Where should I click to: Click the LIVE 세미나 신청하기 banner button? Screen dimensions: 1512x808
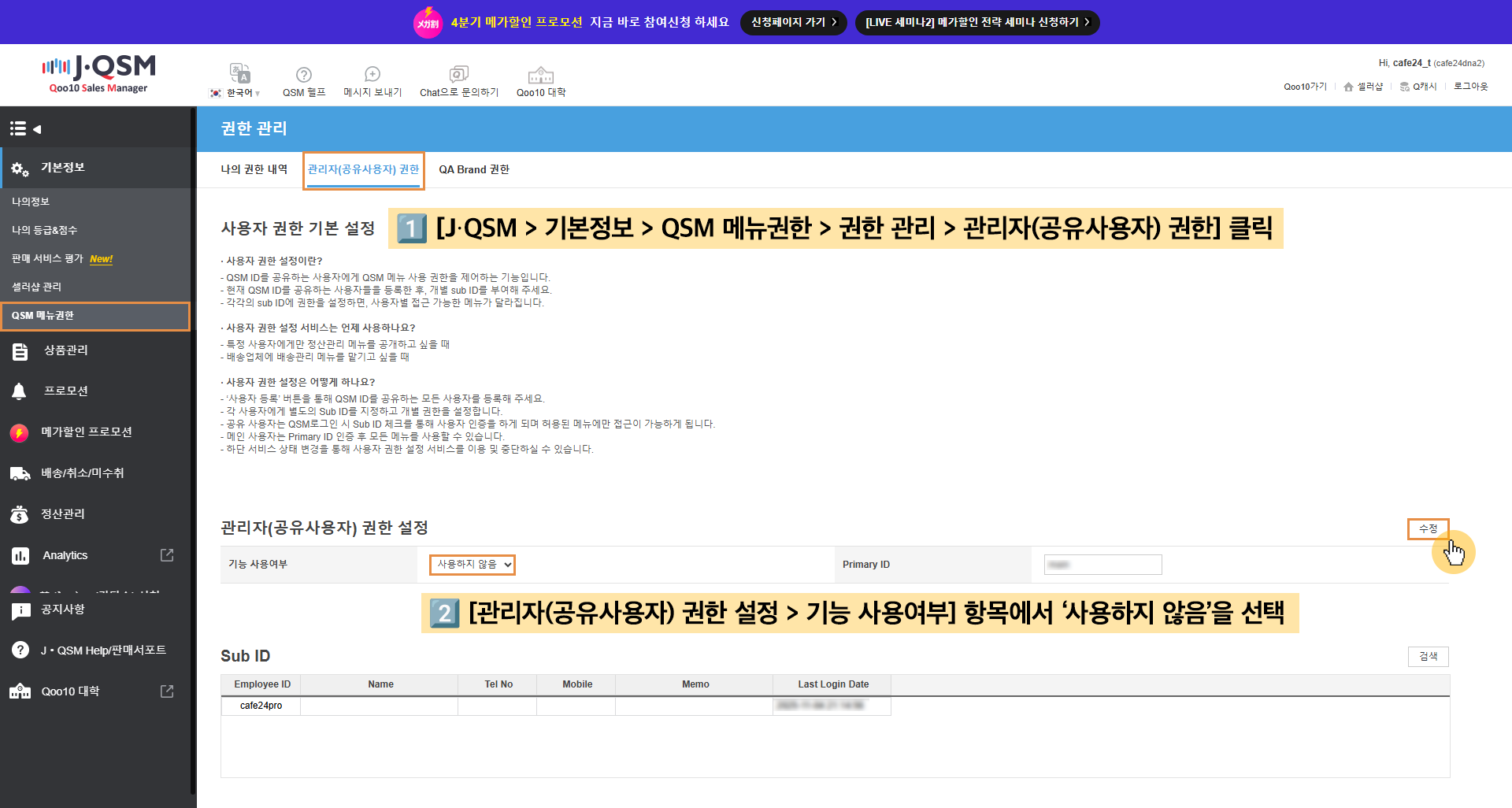pyautogui.click(x=977, y=22)
